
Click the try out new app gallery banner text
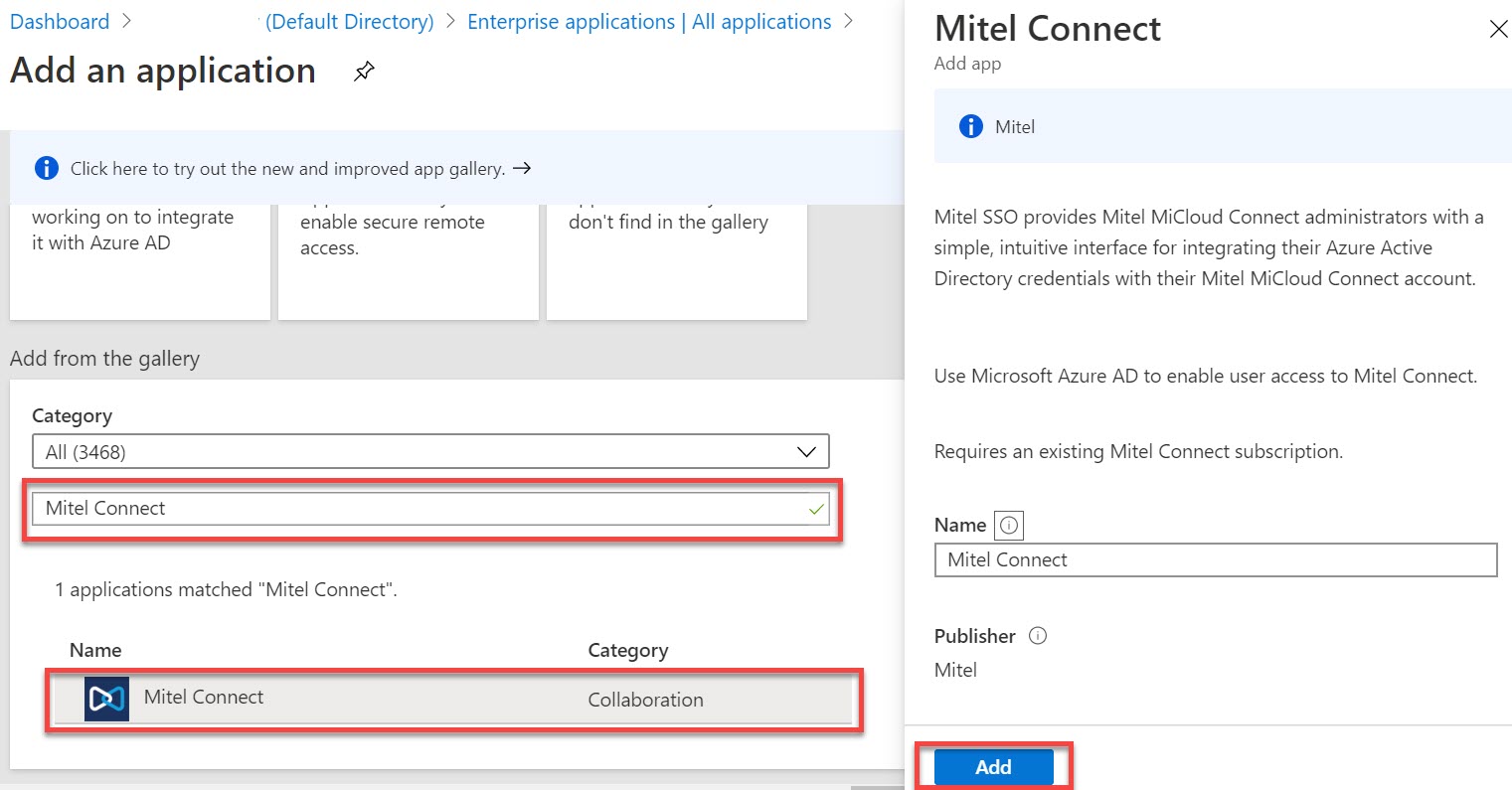(287, 168)
